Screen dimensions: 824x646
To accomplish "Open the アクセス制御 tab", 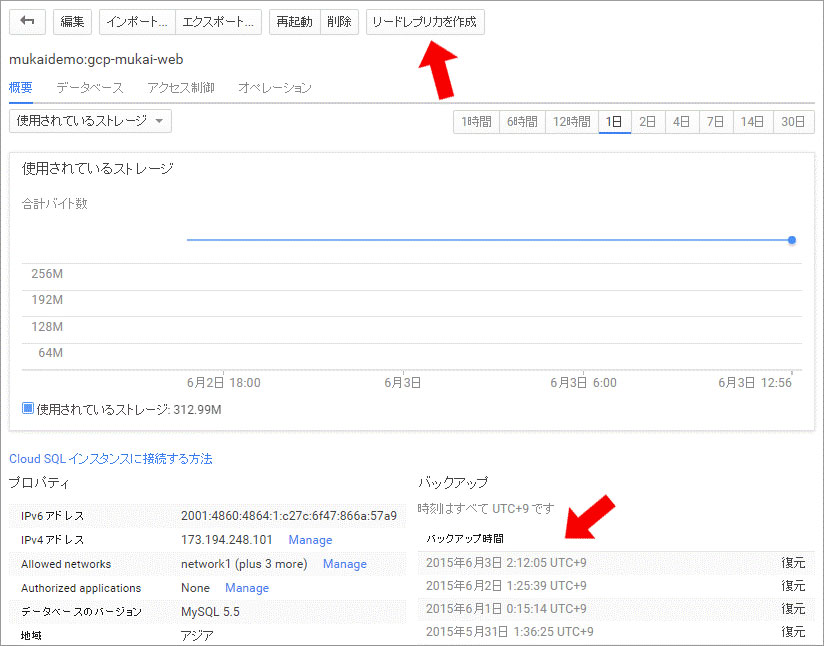I will coord(181,87).
